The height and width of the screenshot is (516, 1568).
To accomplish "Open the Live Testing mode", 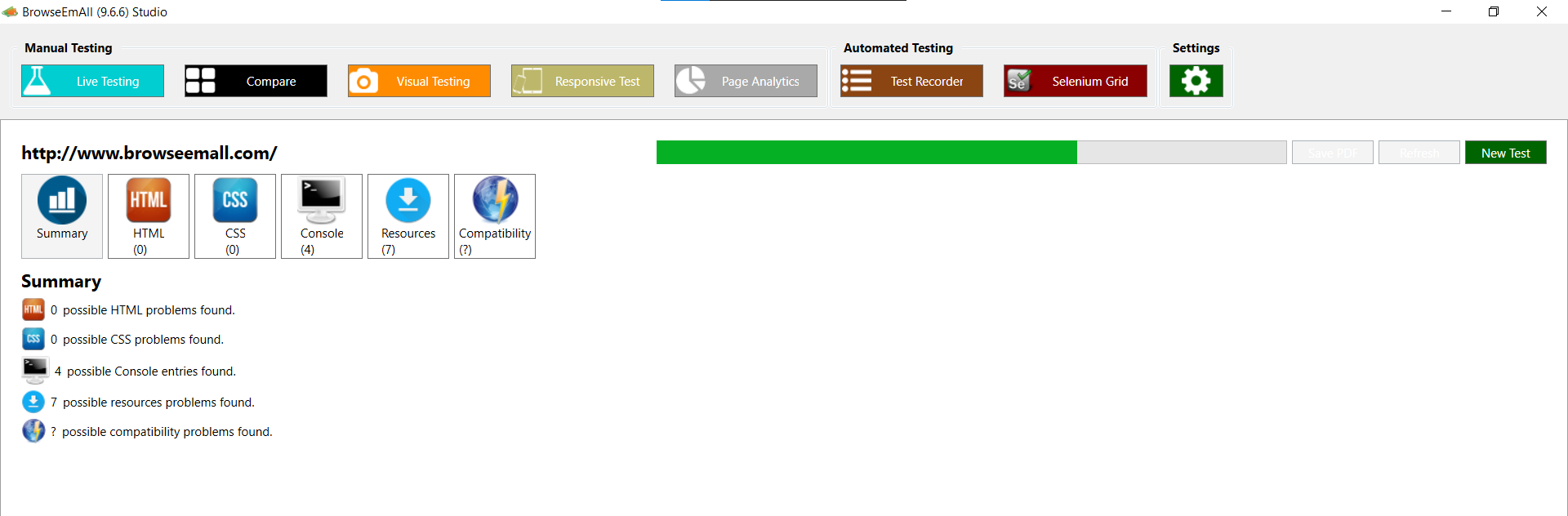I will pyautogui.click(x=92, y=81).
